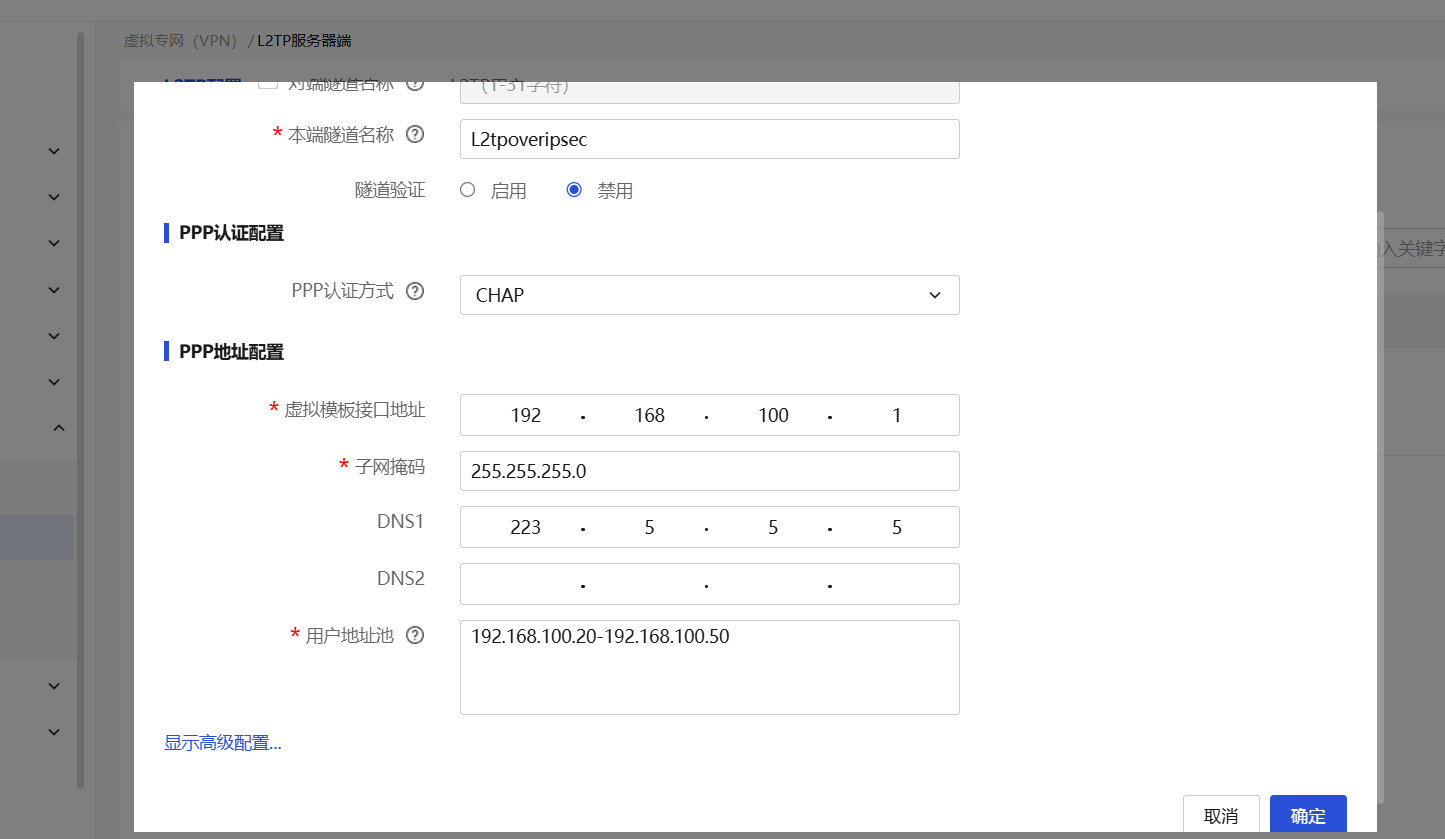Screen dimensions: 1445x839
Task: Click the 用户地址池 label
Action: point(349,635)
